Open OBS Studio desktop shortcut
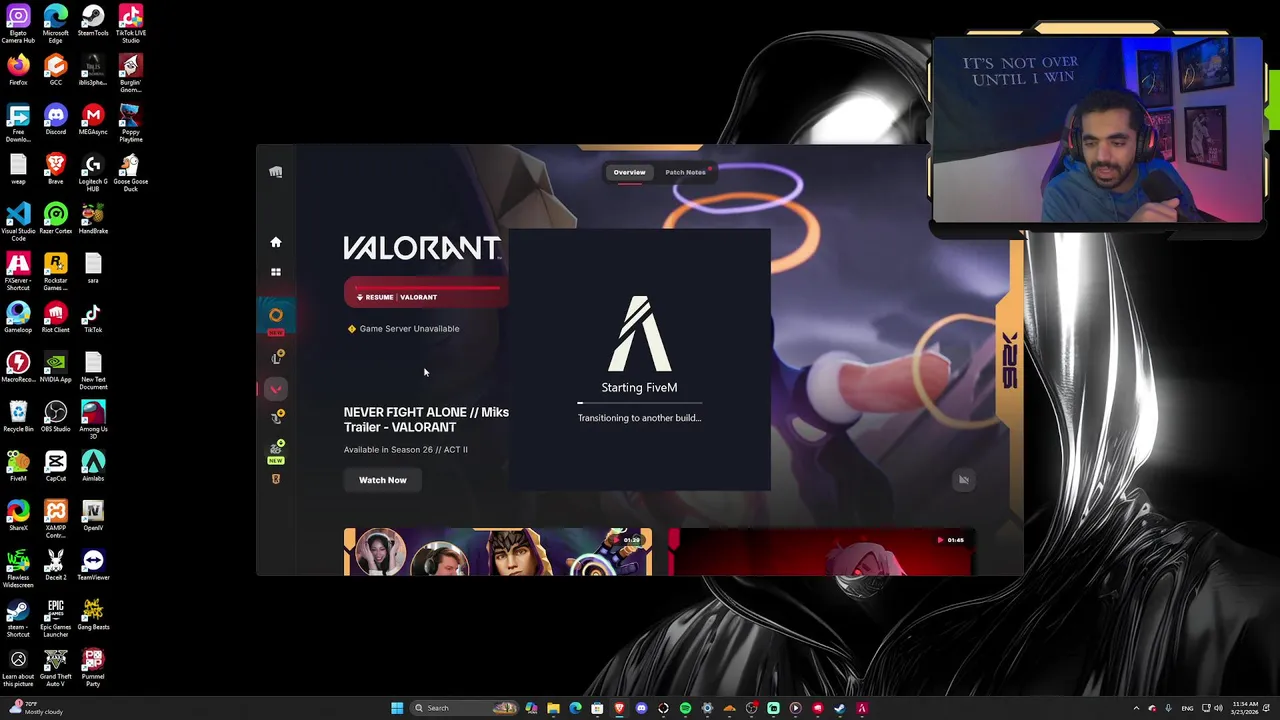The width and height of the screenshot is (1280, 720). [56, 417]
